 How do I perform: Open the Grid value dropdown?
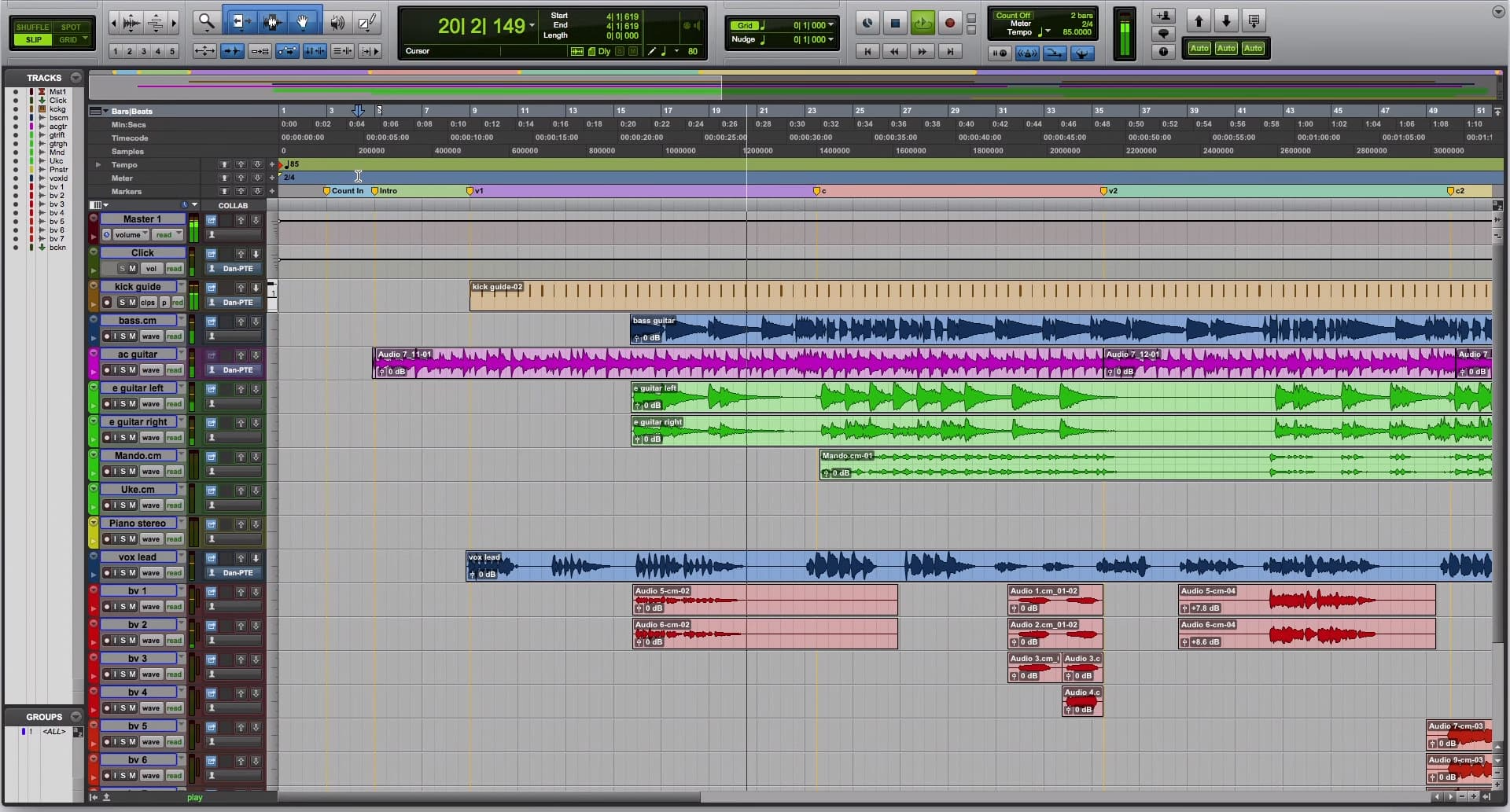[830, 25]
